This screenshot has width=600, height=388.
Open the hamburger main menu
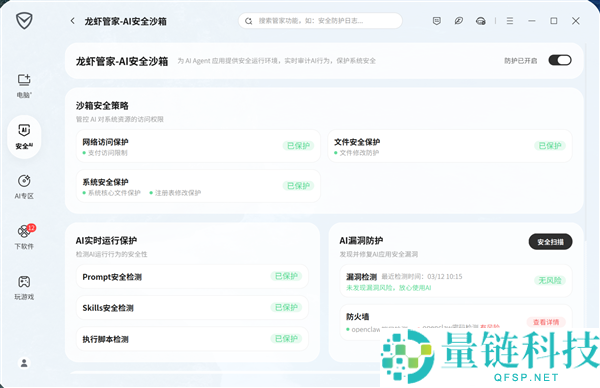tap(510, 21)
